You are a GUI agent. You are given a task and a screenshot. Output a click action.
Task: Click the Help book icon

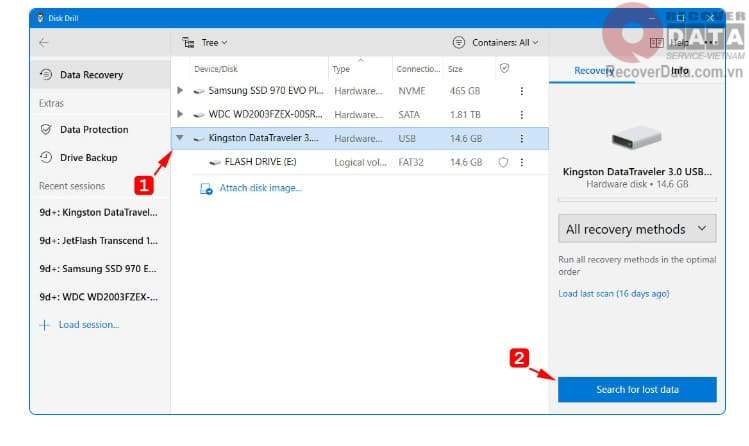point(656,42)
